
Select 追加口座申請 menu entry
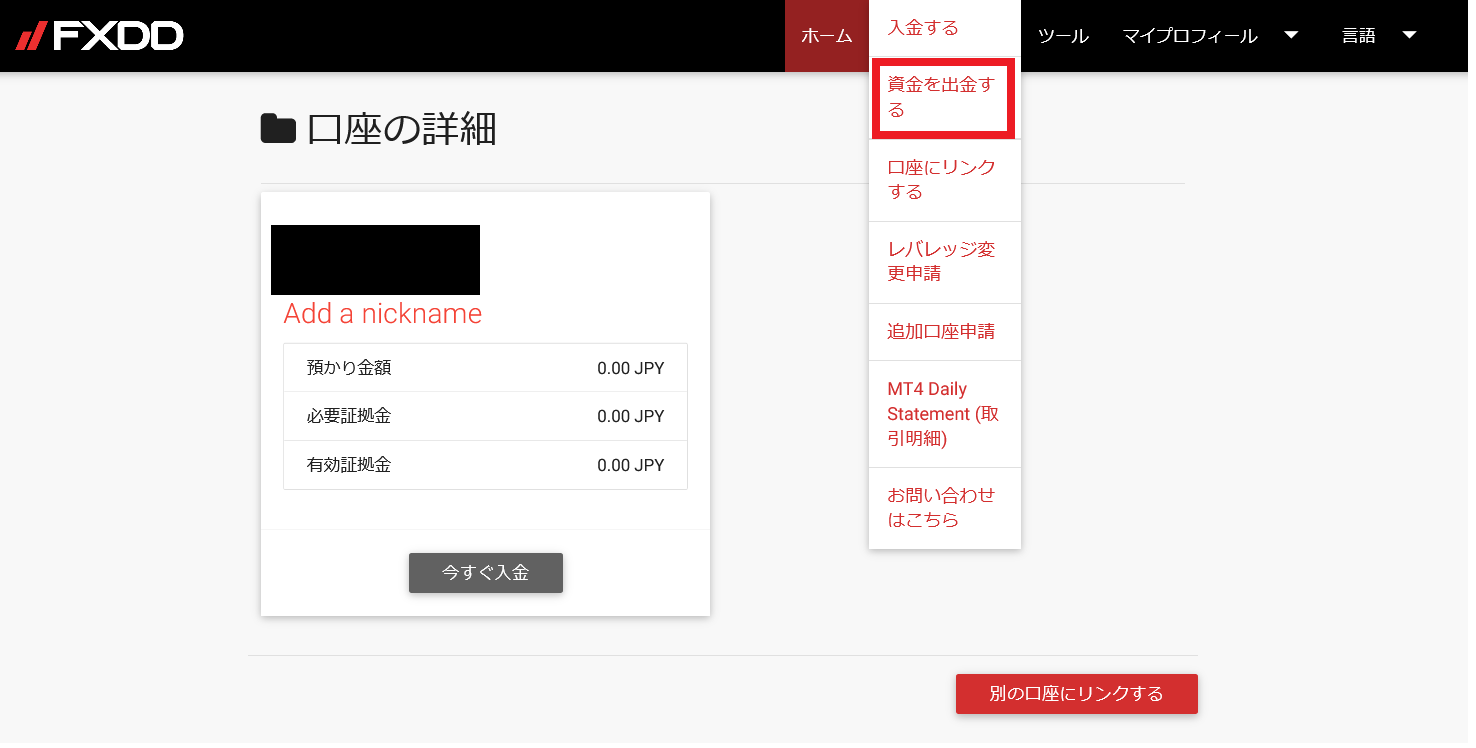point(945,332)
